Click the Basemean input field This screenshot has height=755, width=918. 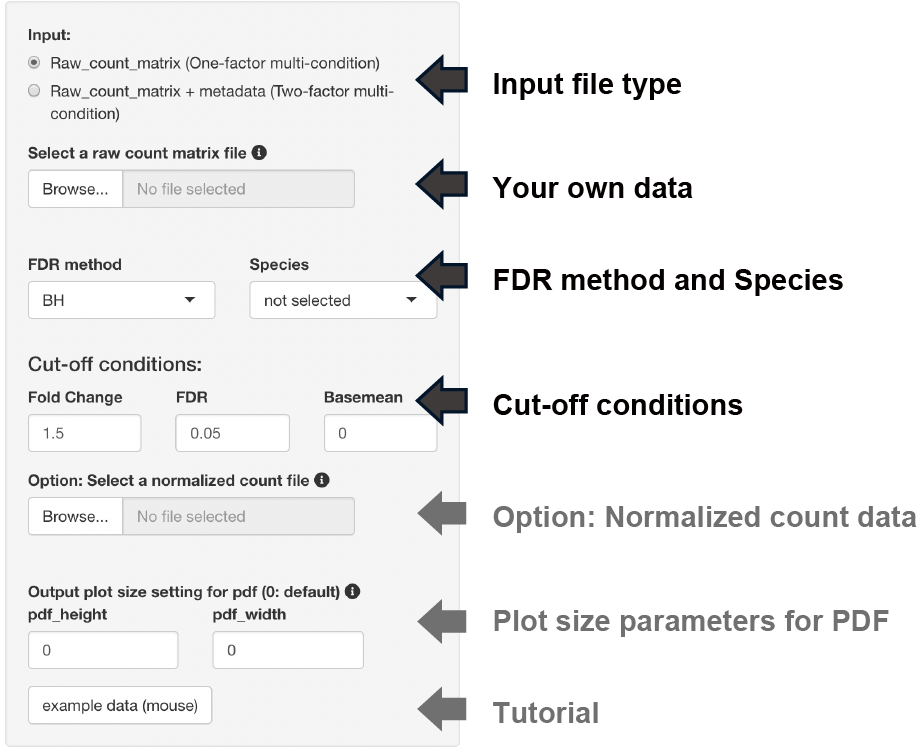tap(380, 434)
